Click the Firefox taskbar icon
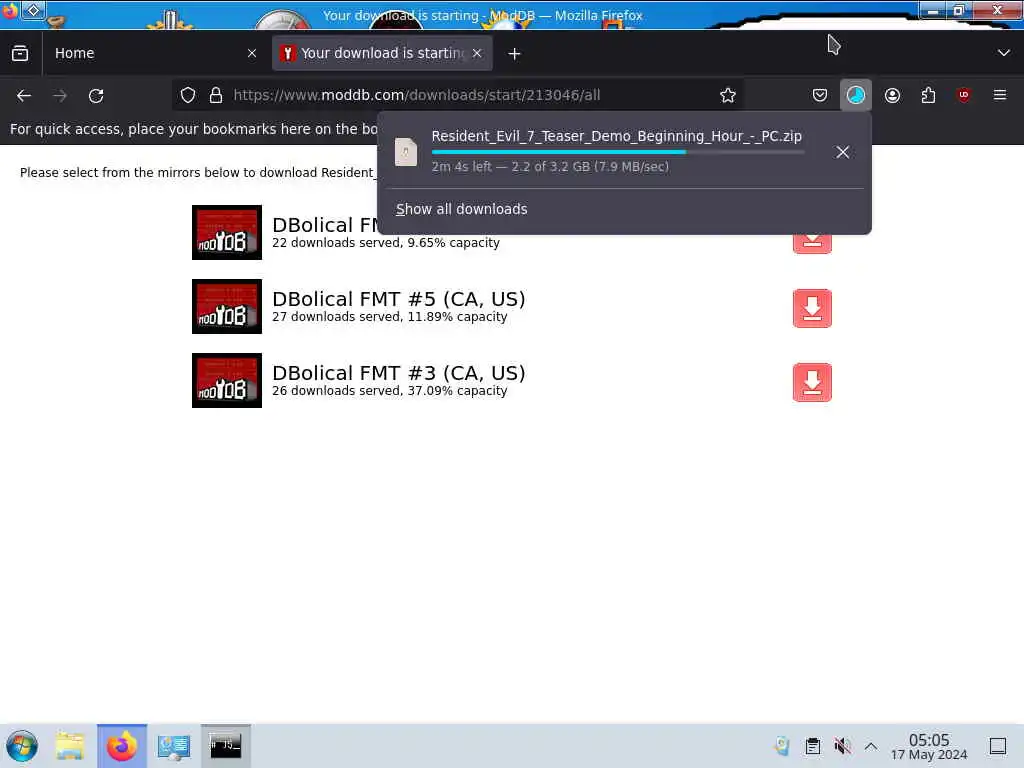 click(122, 746)
